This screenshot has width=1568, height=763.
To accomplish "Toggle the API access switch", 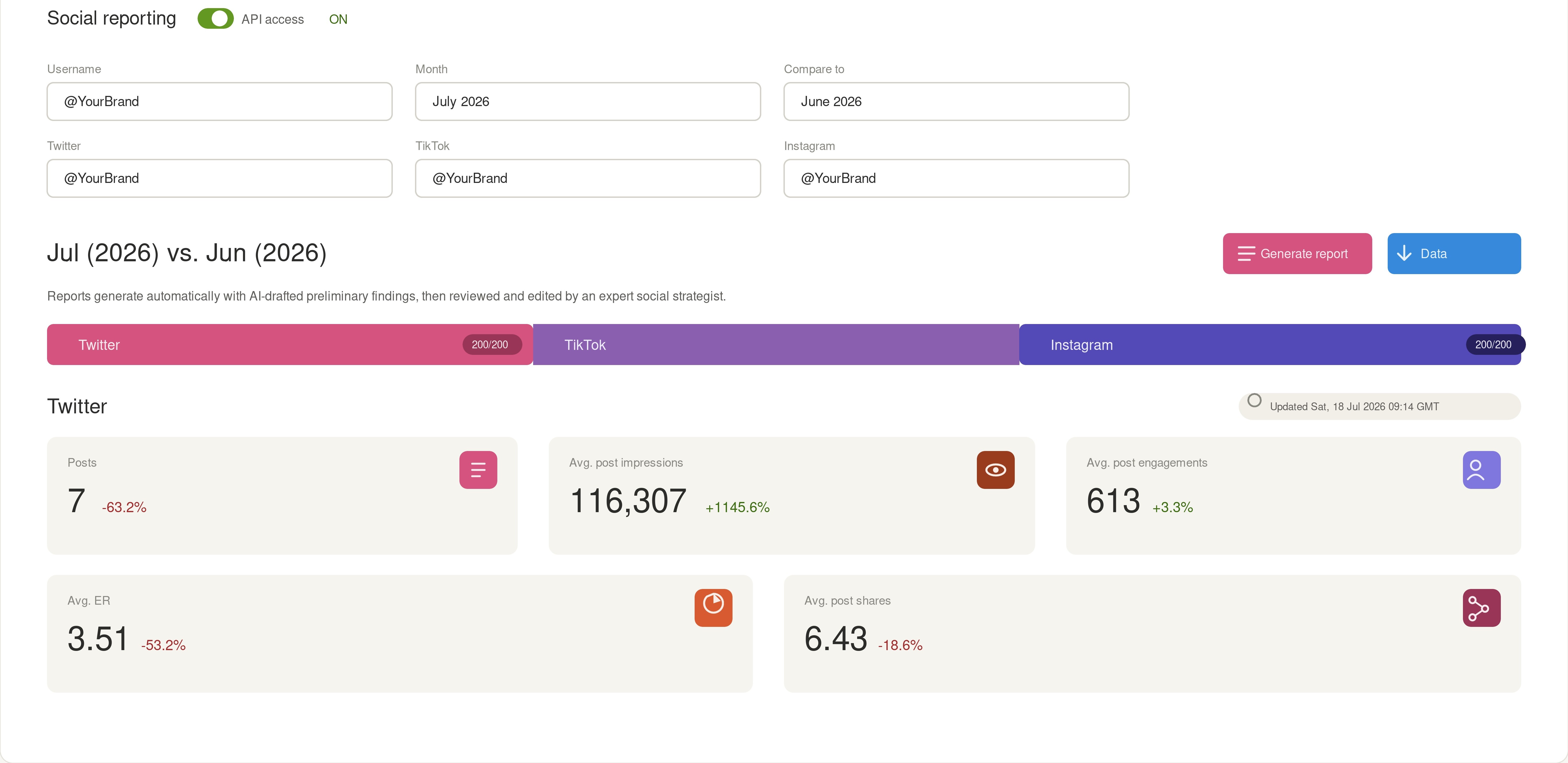I will (x=216, y=19).
